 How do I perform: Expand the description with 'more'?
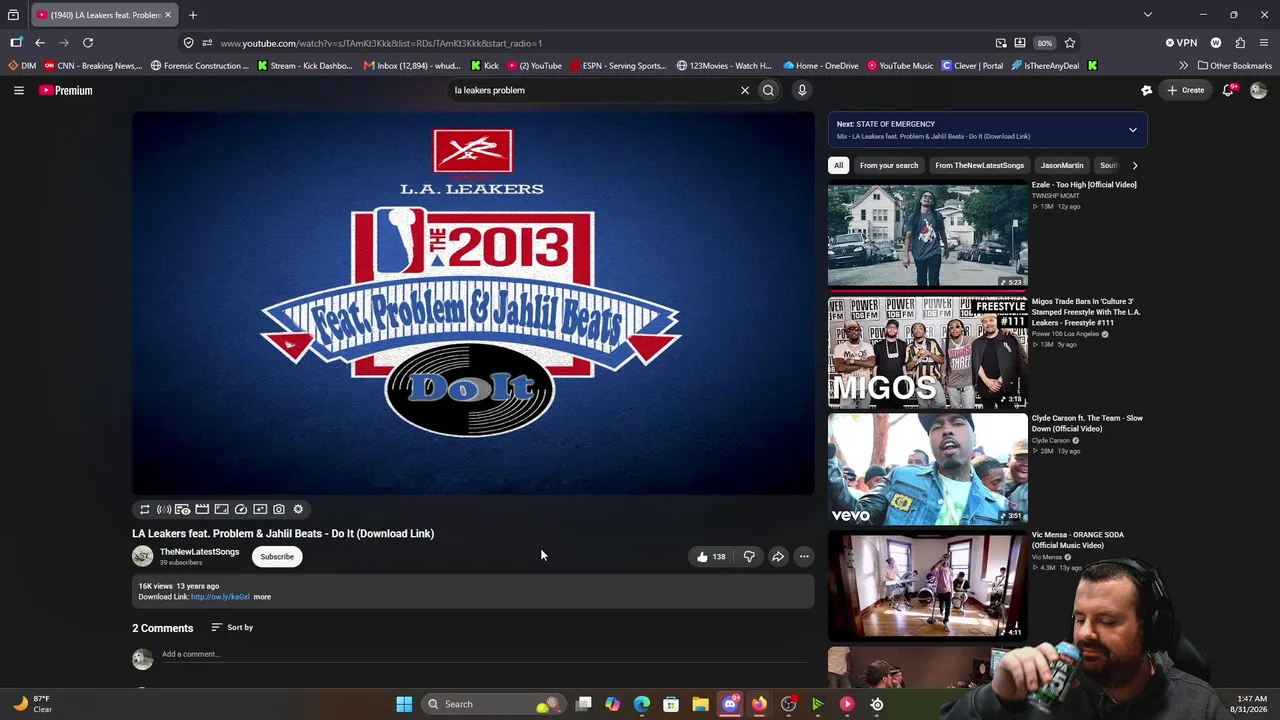pos(262,597)
